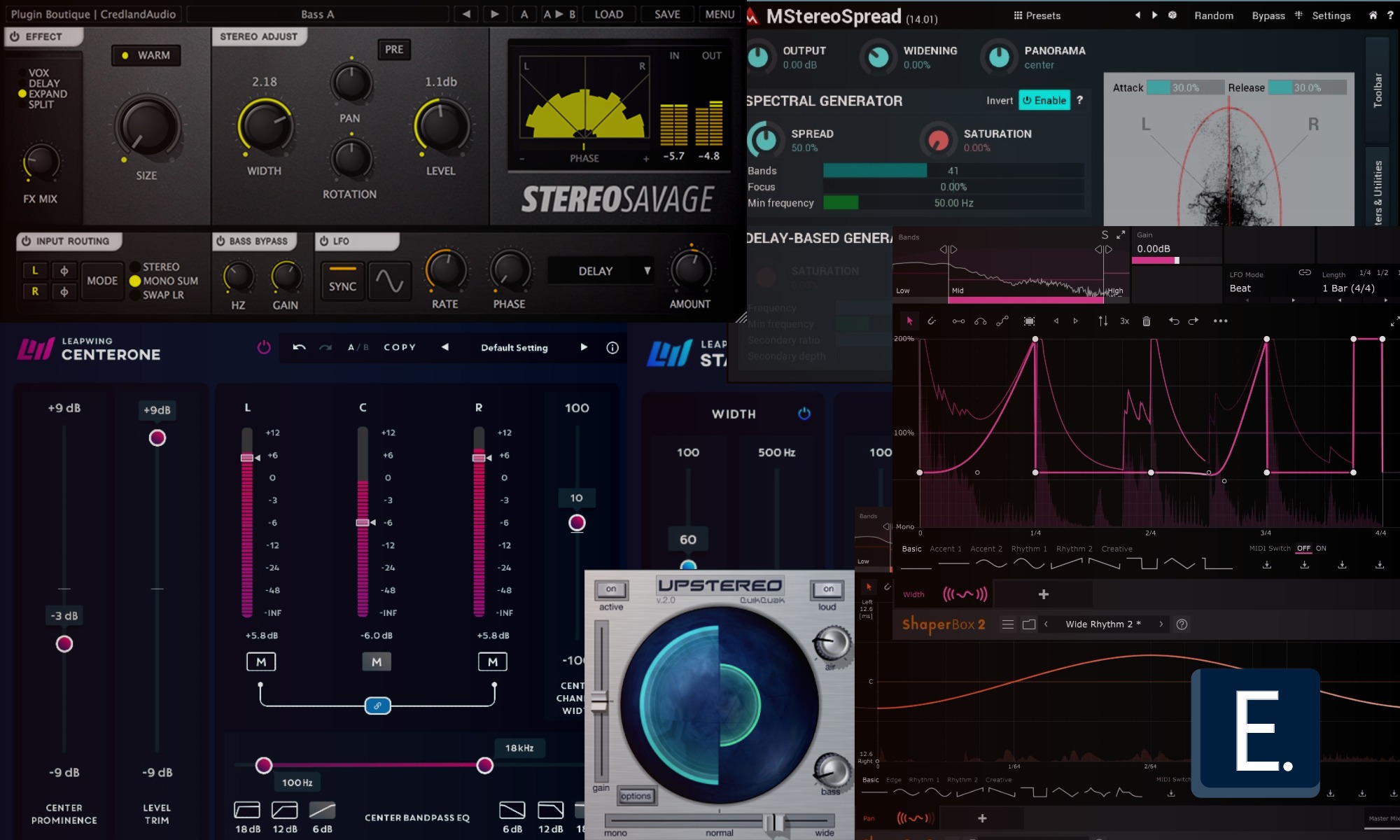Click the redo arrow in ShaperBox toolbar
Image resolution: width=1400 pixels, height=840 pixels.
tap(1193, 321)
